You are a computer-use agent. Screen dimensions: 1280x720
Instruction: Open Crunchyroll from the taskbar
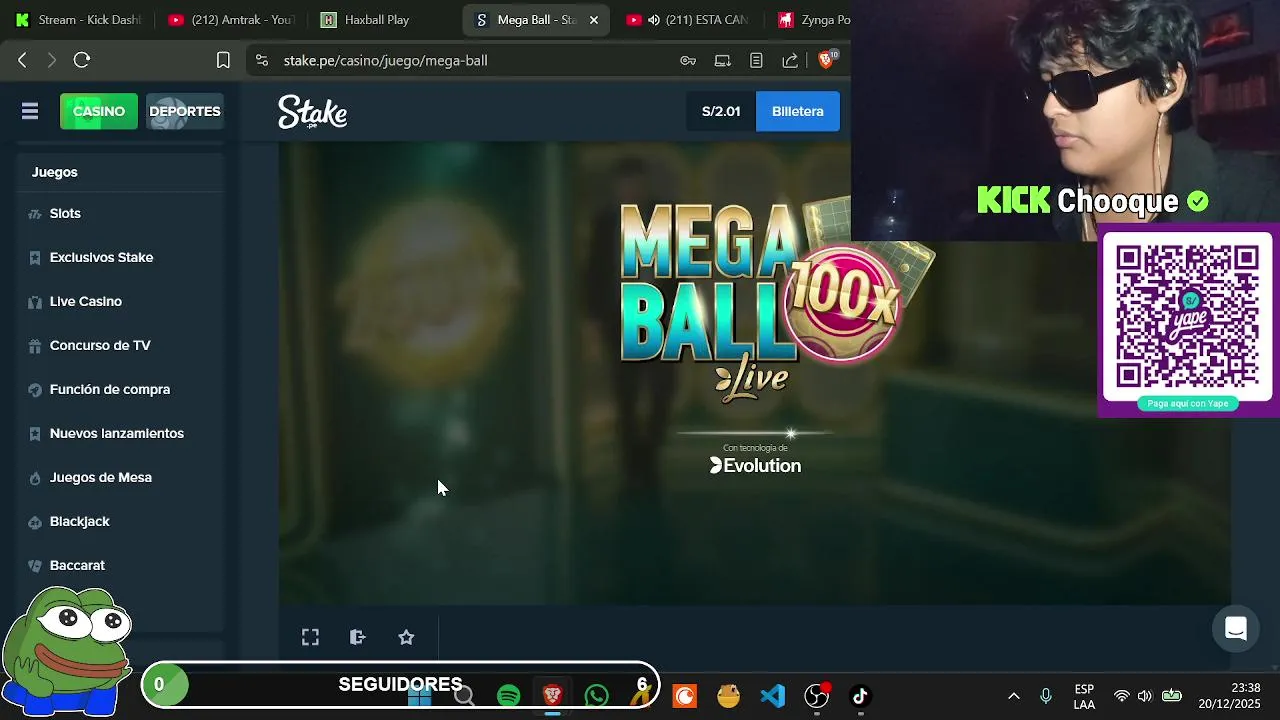click(x=685, y=696)
